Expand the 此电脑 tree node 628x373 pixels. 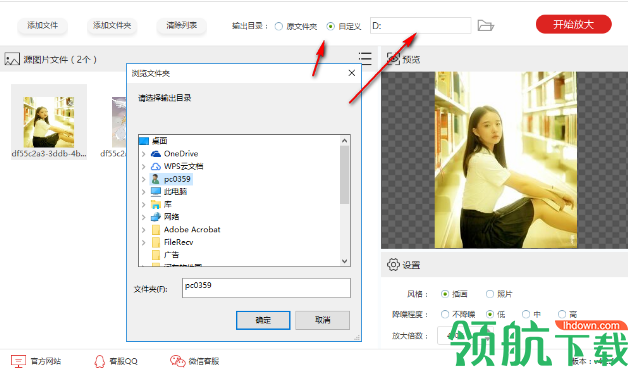click(x=143, y=192)
